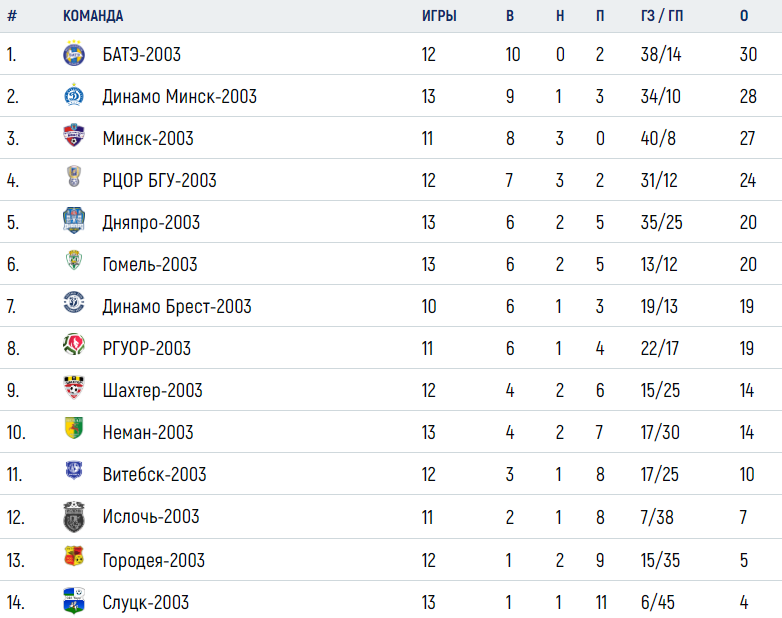782x618 pixels.
Task: Click the Динамо Минск-2003 club crest
Action: 74,95
